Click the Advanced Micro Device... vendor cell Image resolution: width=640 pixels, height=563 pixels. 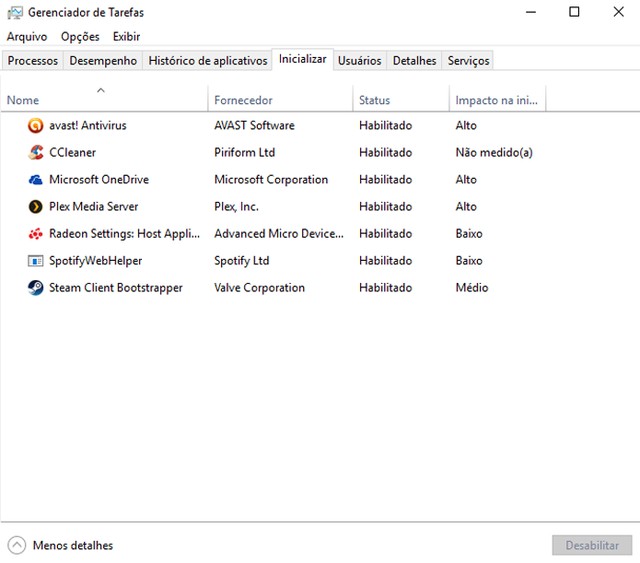click(279, 234)
